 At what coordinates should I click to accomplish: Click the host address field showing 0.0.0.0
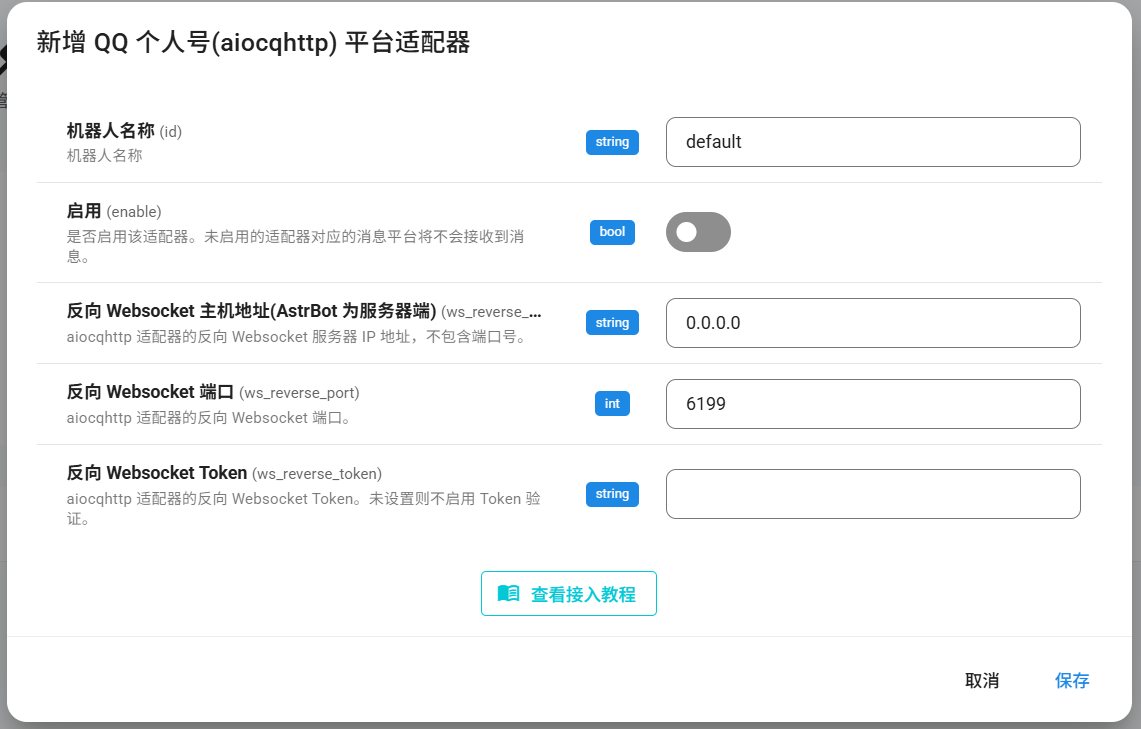872,322
